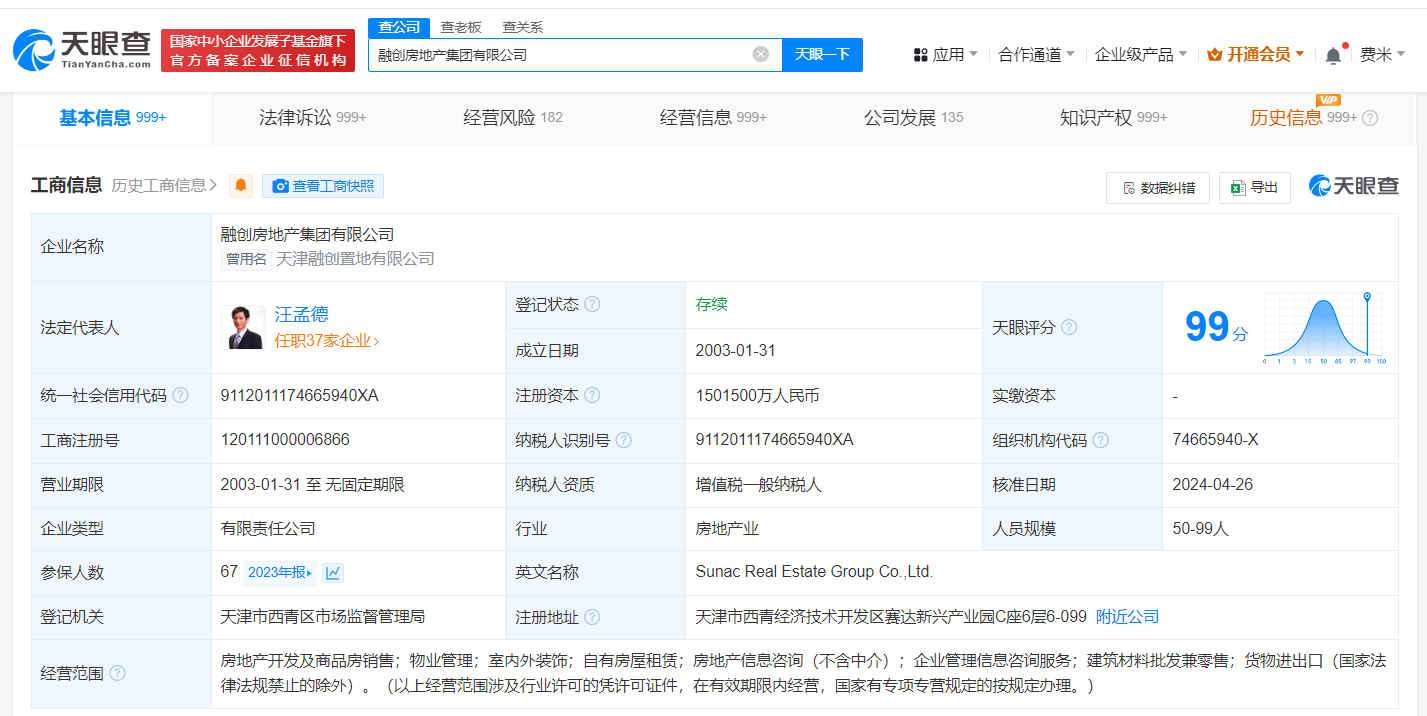Click the 天眼一下 search button
This screenshot has height=716, width=1427.
[822, 55]
